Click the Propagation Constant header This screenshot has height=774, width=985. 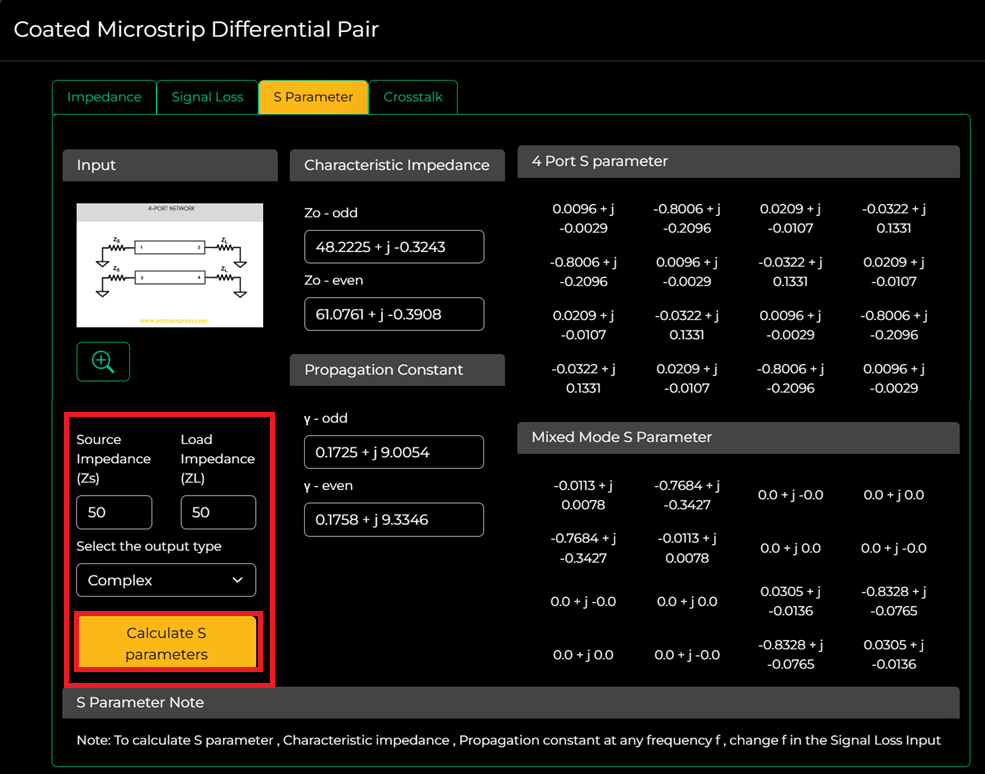tap(397, 370)
